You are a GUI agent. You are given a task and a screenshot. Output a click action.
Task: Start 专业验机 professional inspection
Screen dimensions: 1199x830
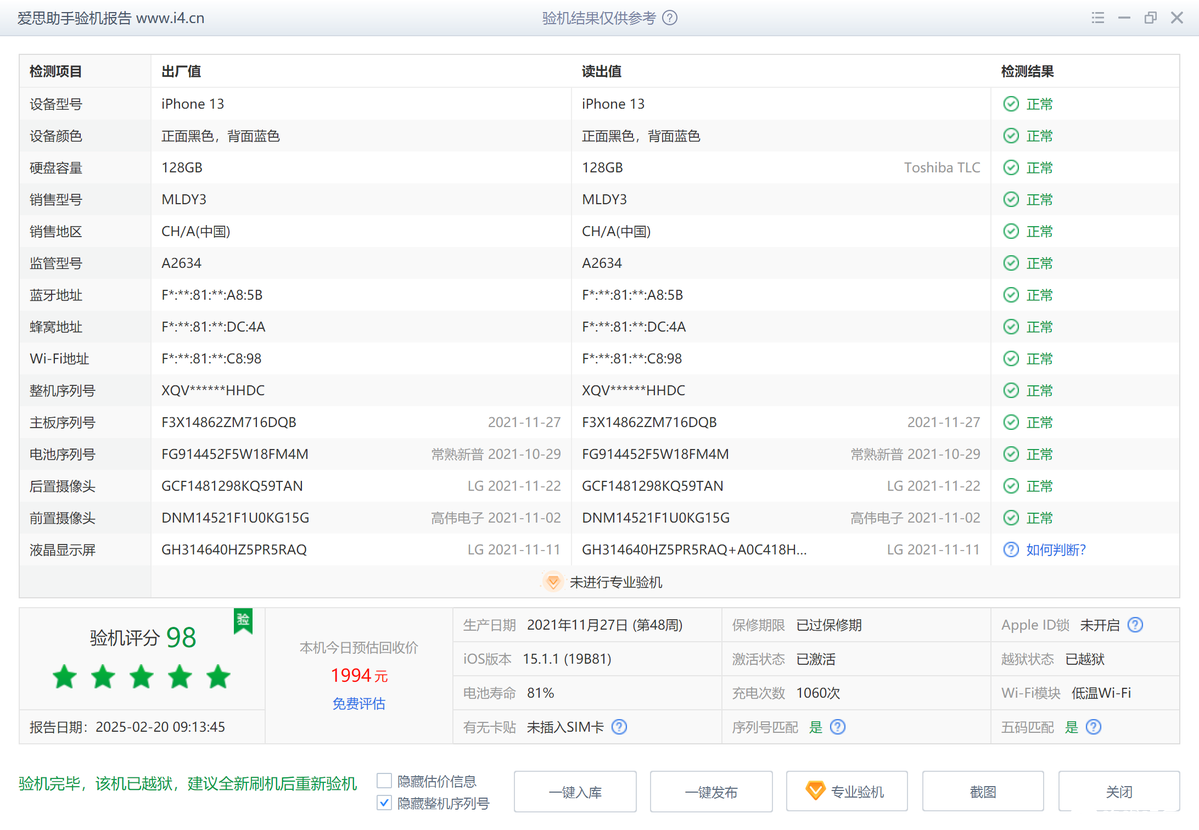(847, 792)
